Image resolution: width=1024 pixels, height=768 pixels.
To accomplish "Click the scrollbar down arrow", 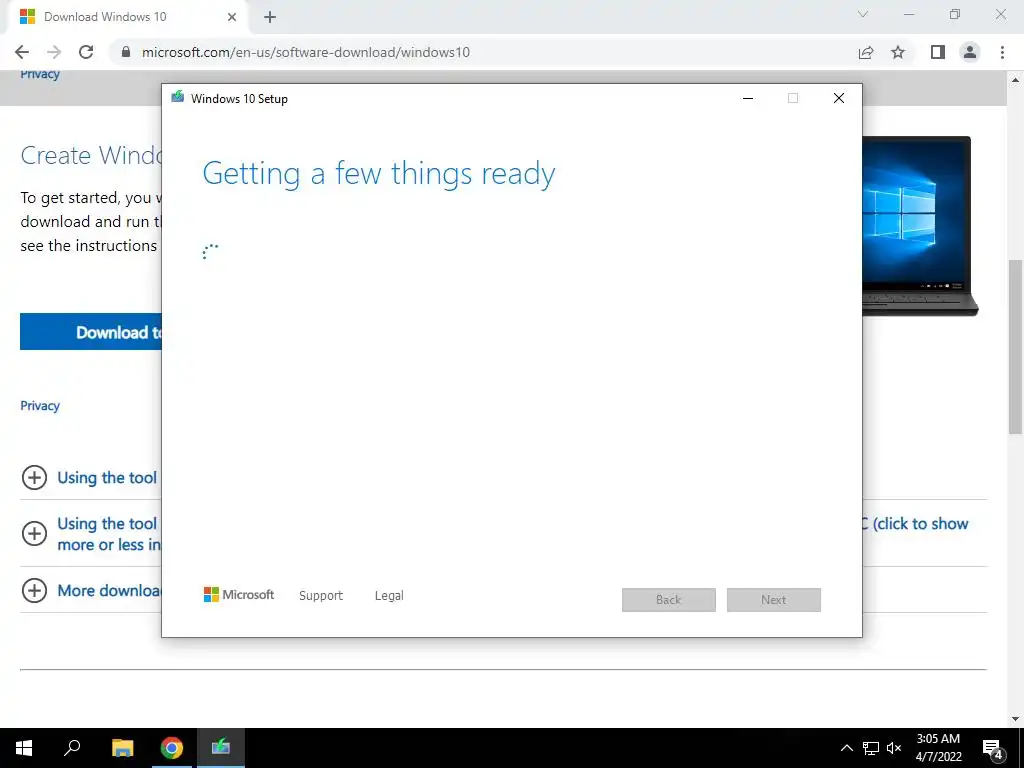I will coord(1015,719).
